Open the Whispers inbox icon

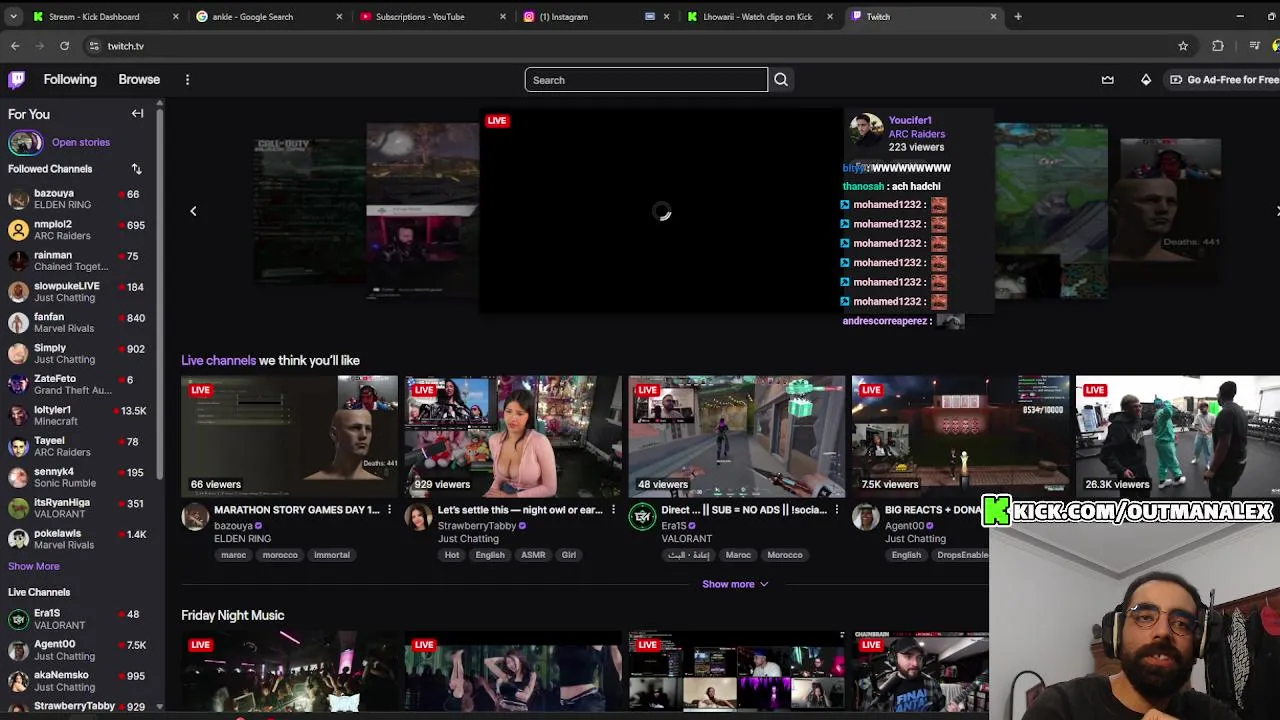pyautogui.click(x=1107, y=80)
